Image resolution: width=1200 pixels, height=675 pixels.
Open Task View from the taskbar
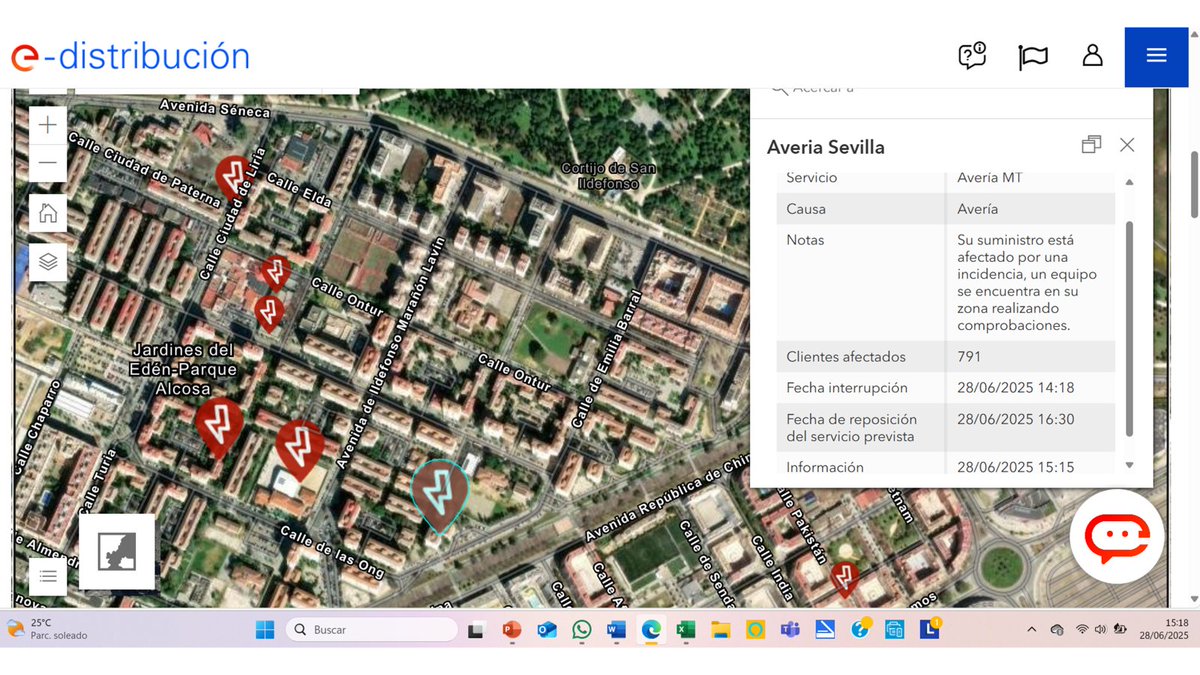[x=477, y=630]
